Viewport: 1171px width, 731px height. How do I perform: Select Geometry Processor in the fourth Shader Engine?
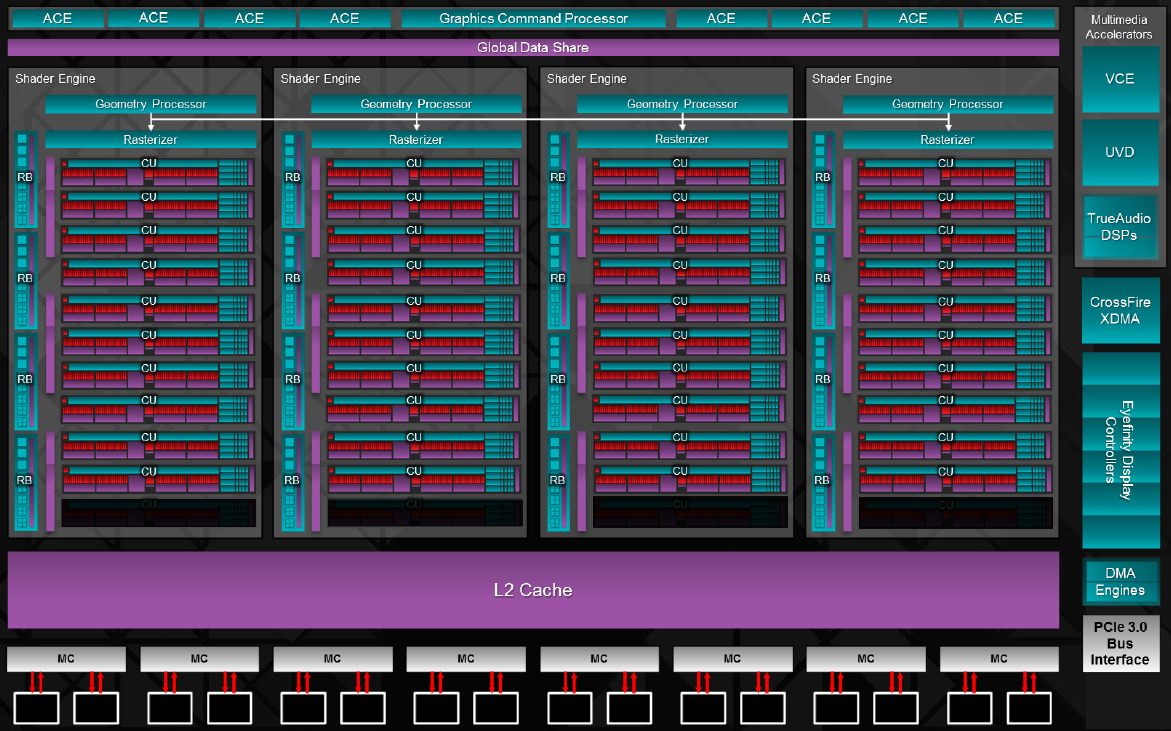(948, 104)
